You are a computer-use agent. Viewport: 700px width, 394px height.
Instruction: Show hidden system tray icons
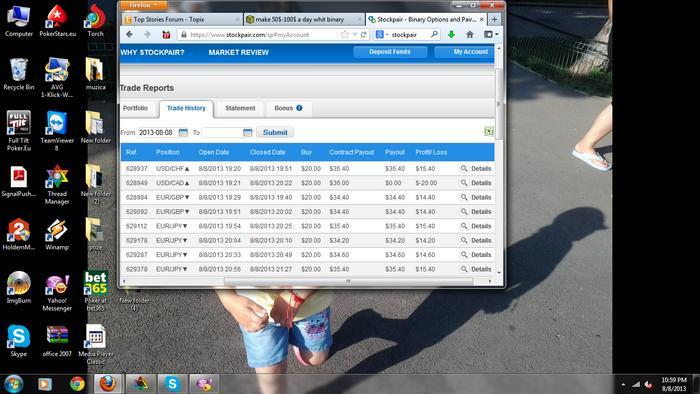coord(623,384)
